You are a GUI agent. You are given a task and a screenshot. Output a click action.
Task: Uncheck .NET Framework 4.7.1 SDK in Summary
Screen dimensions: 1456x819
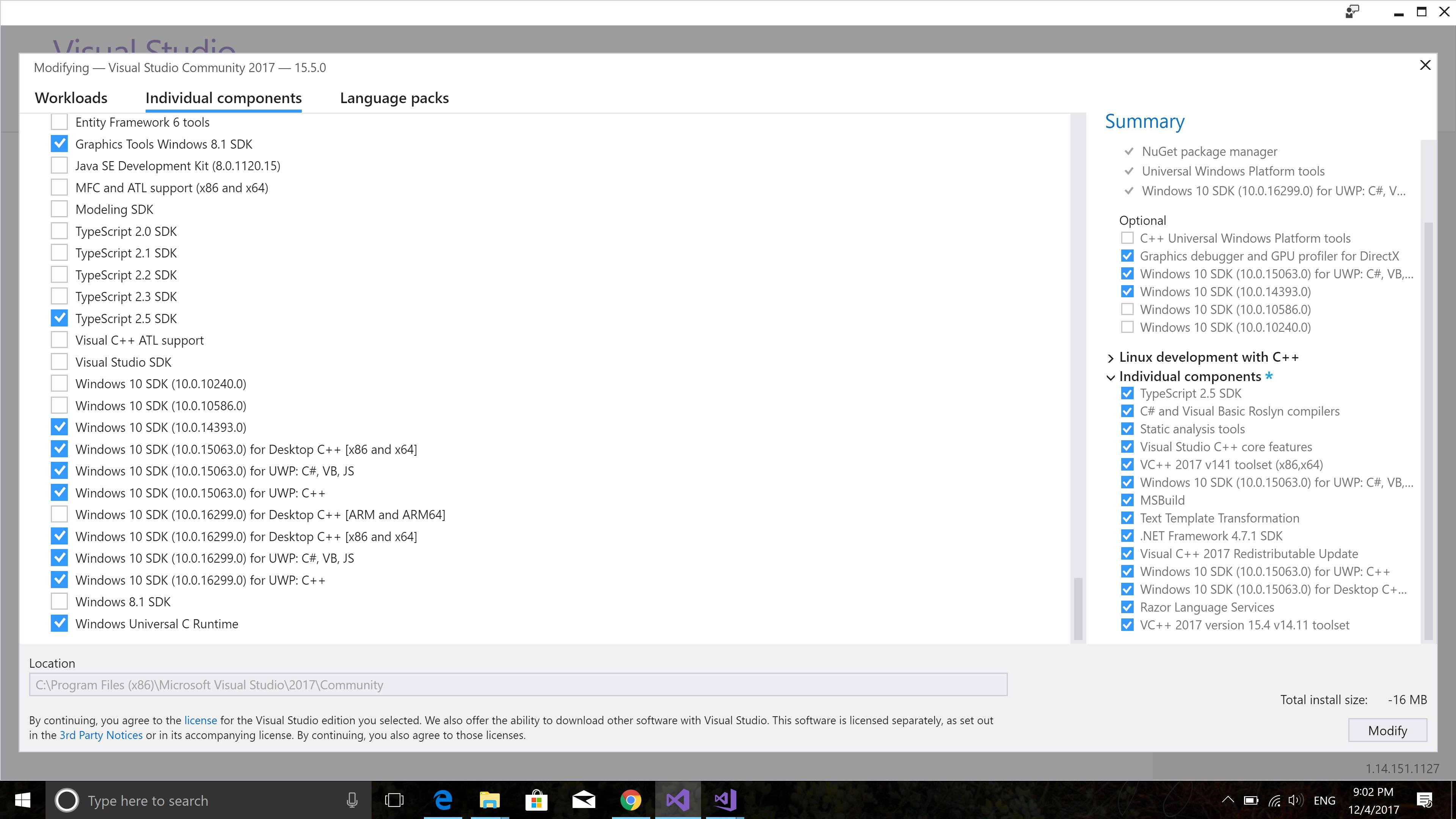pyautogui.click(x=1127, y=536)
